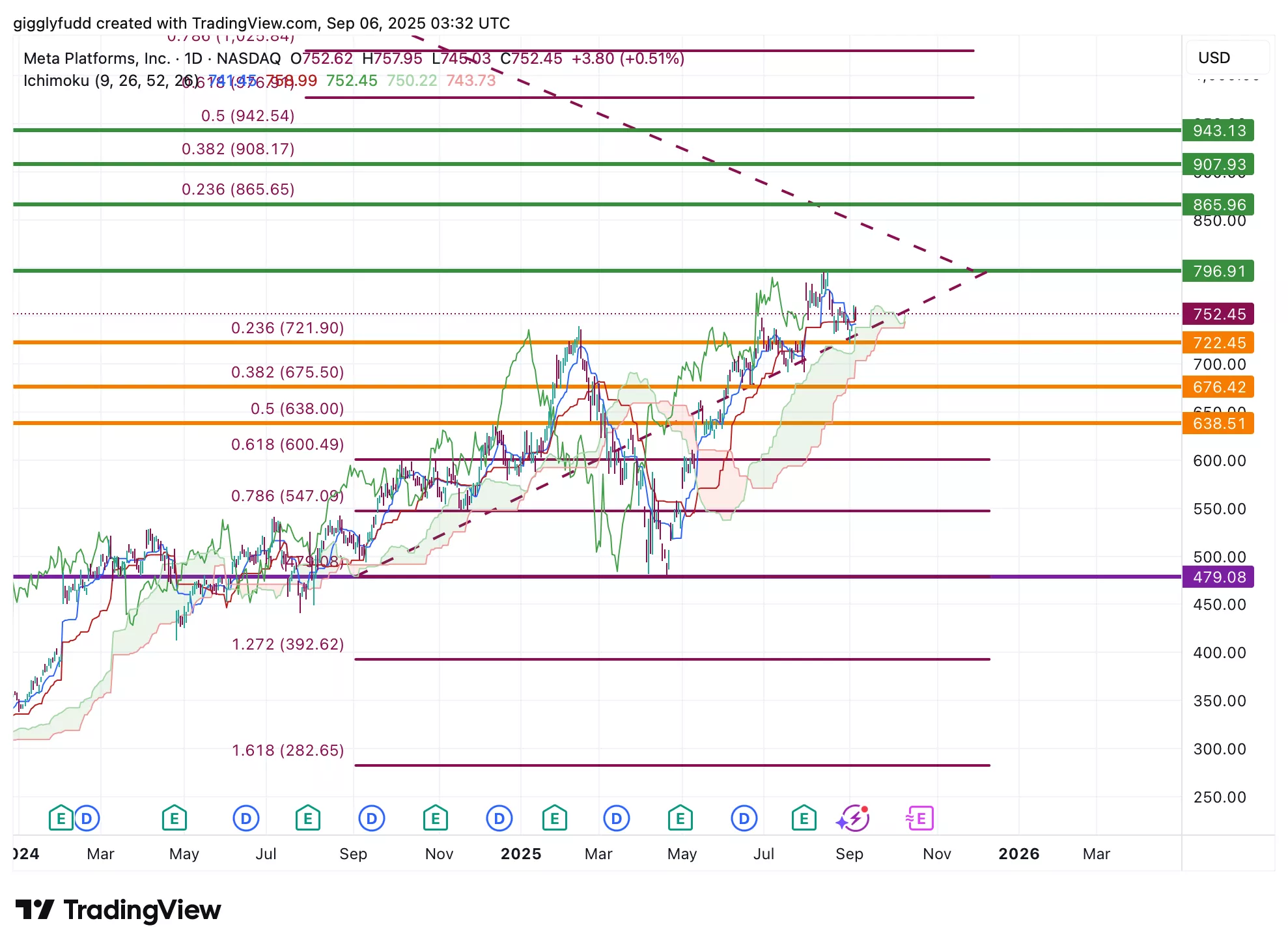Select the earnings E marker between Jul and Sep 2024
The image size is (1288, 949).
[307, 818]
